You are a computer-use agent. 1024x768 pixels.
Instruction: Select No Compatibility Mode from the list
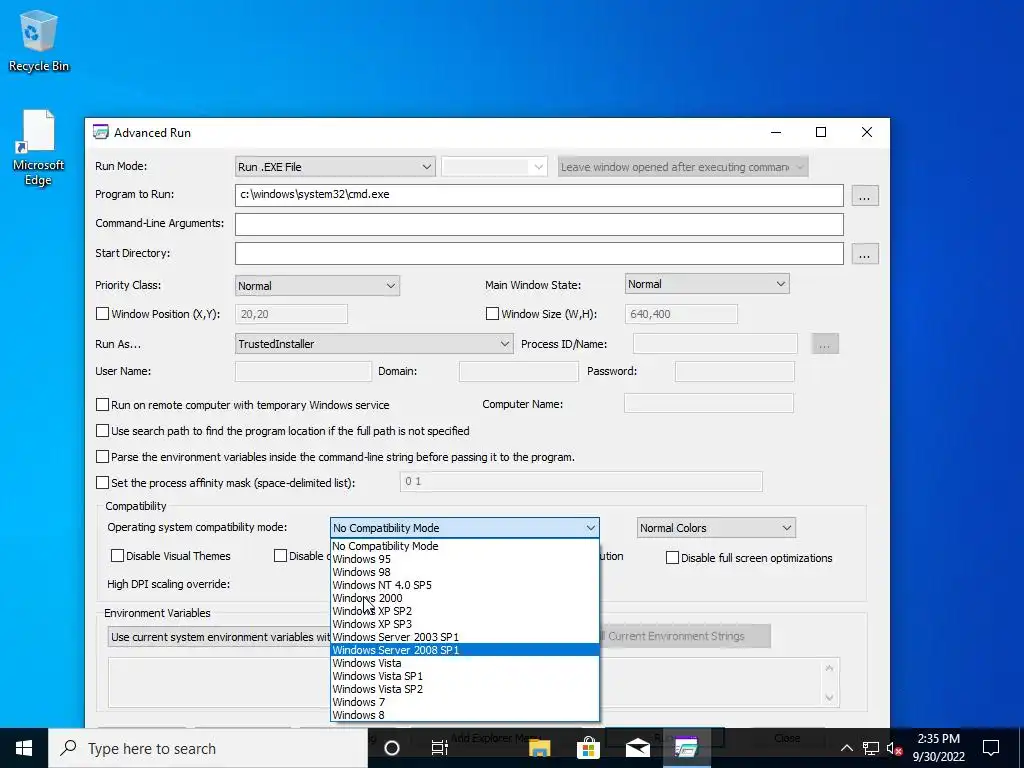[x=464, y=546]
